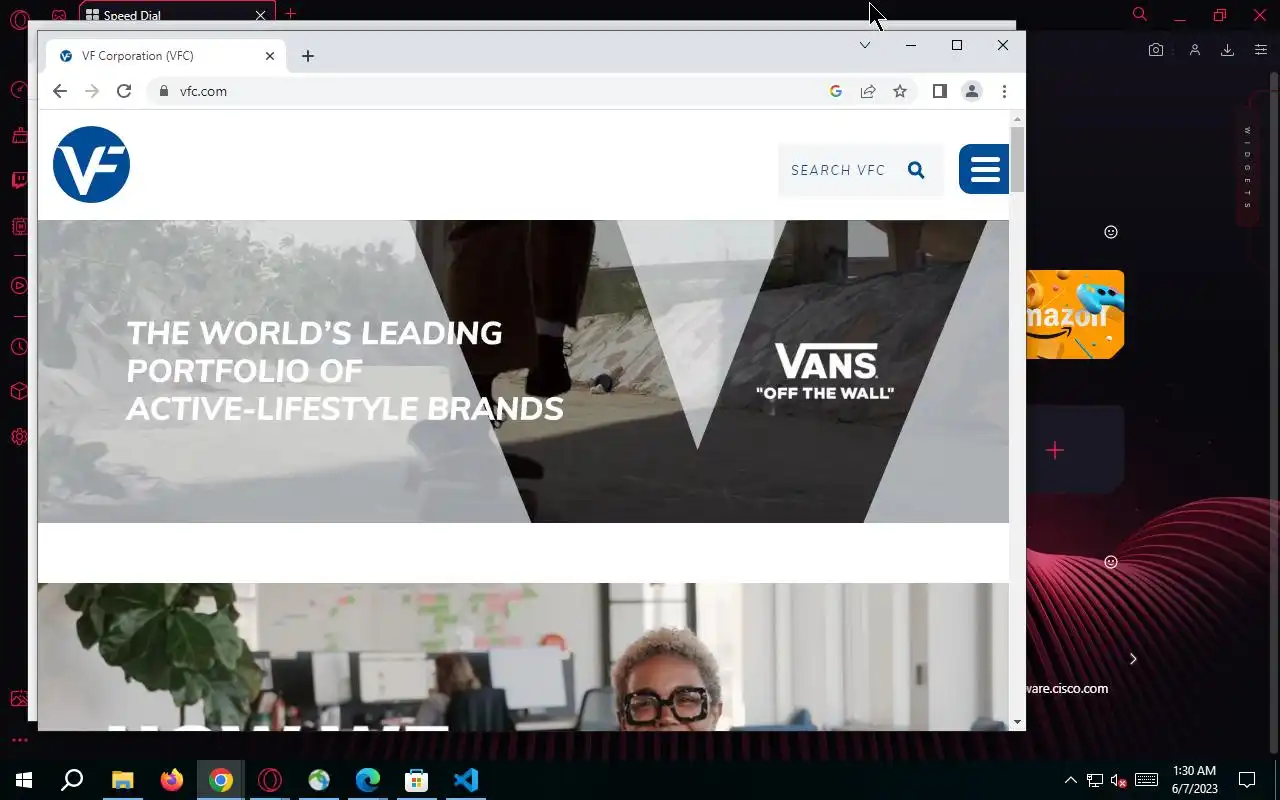
Task: Open Settings gear in Opera sidebar
Action: (x=19, y=437)
